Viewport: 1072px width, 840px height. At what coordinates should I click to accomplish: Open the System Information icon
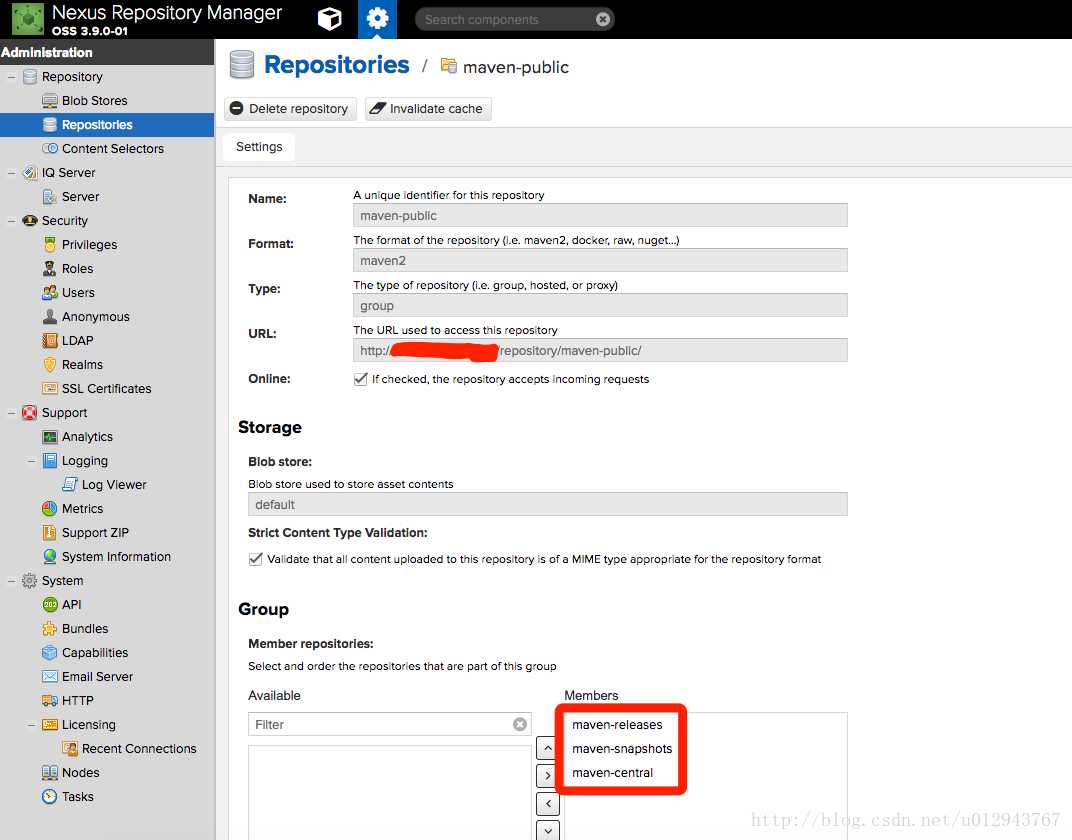pyautogui.click(x=49, y=556)
